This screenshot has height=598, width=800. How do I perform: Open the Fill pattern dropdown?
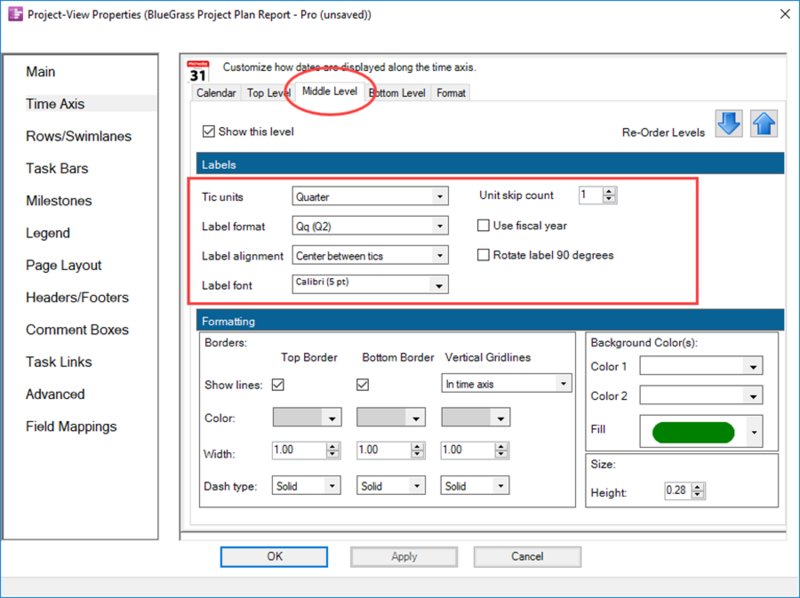702,432
